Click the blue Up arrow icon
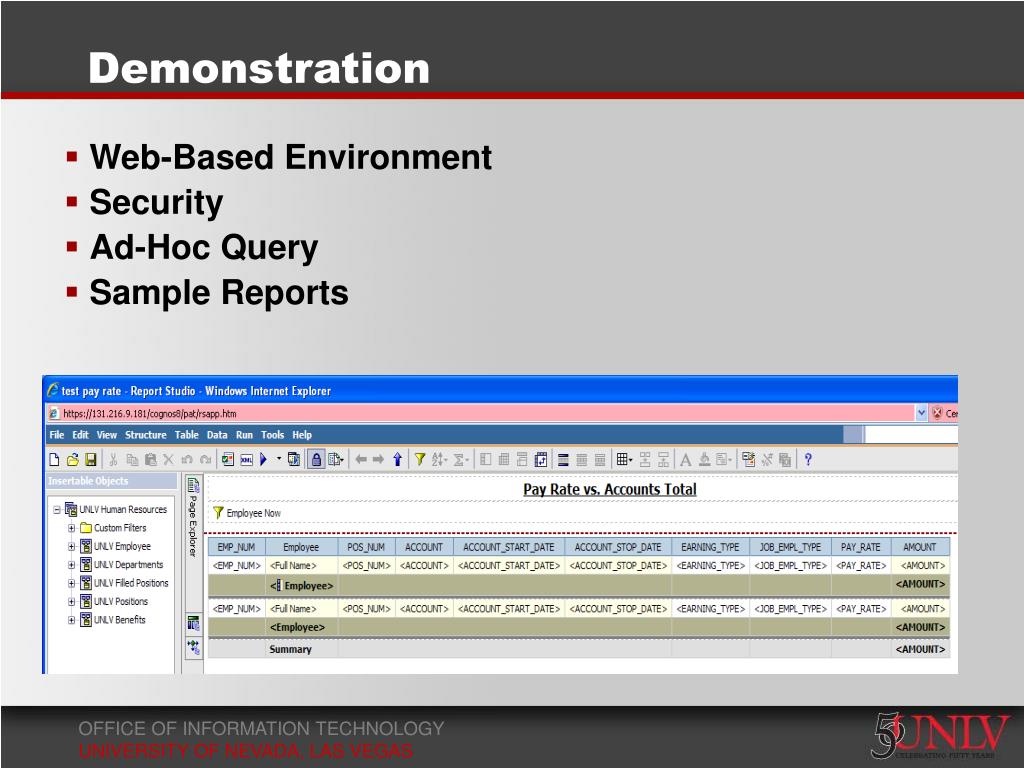This screenshot has height=768, width=1024. pyautogui.click(x=397, y=460)
